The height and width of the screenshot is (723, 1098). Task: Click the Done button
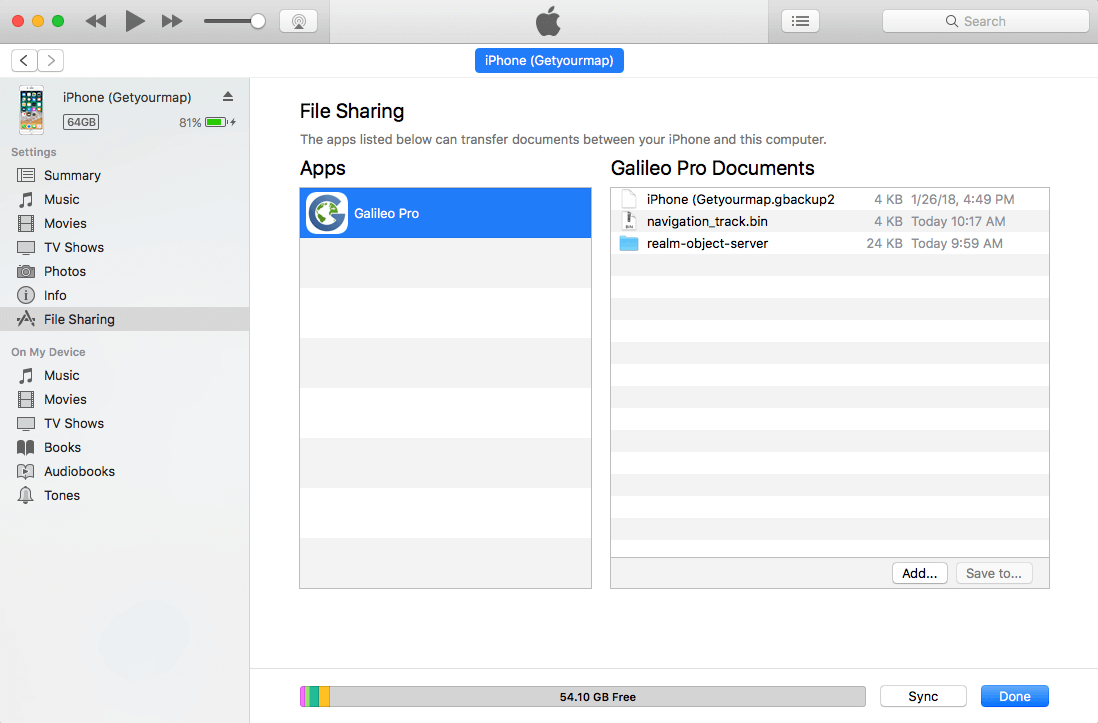(x=1014, y=697)
